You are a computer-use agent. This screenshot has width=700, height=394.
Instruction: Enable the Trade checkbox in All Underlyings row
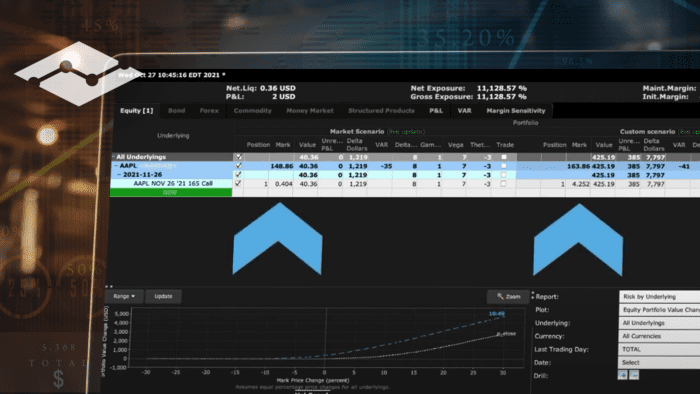(x=504, y=157)
